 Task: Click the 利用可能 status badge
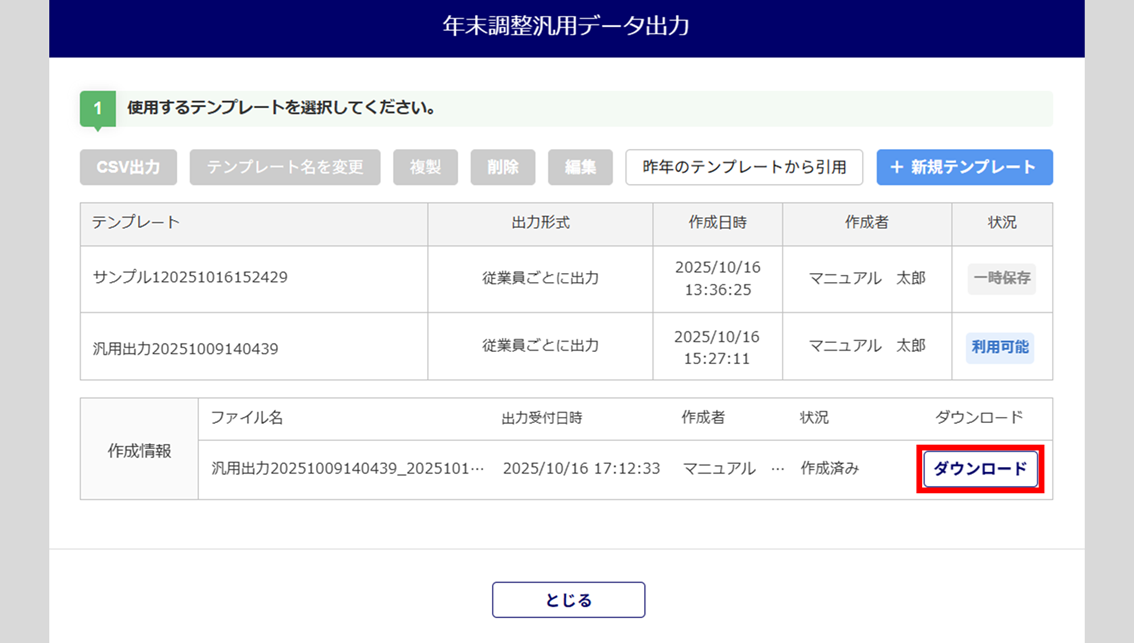(x=1000, y=347)
